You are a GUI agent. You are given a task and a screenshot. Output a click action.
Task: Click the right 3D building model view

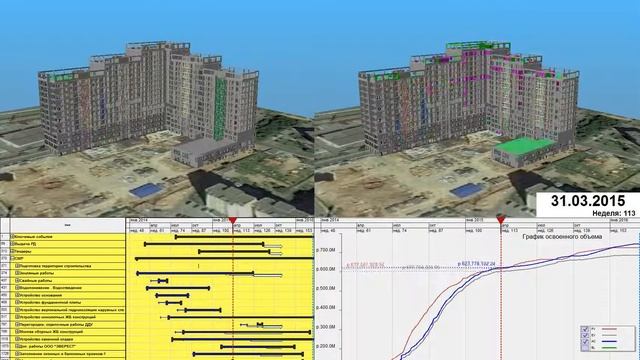click(477, 109)
